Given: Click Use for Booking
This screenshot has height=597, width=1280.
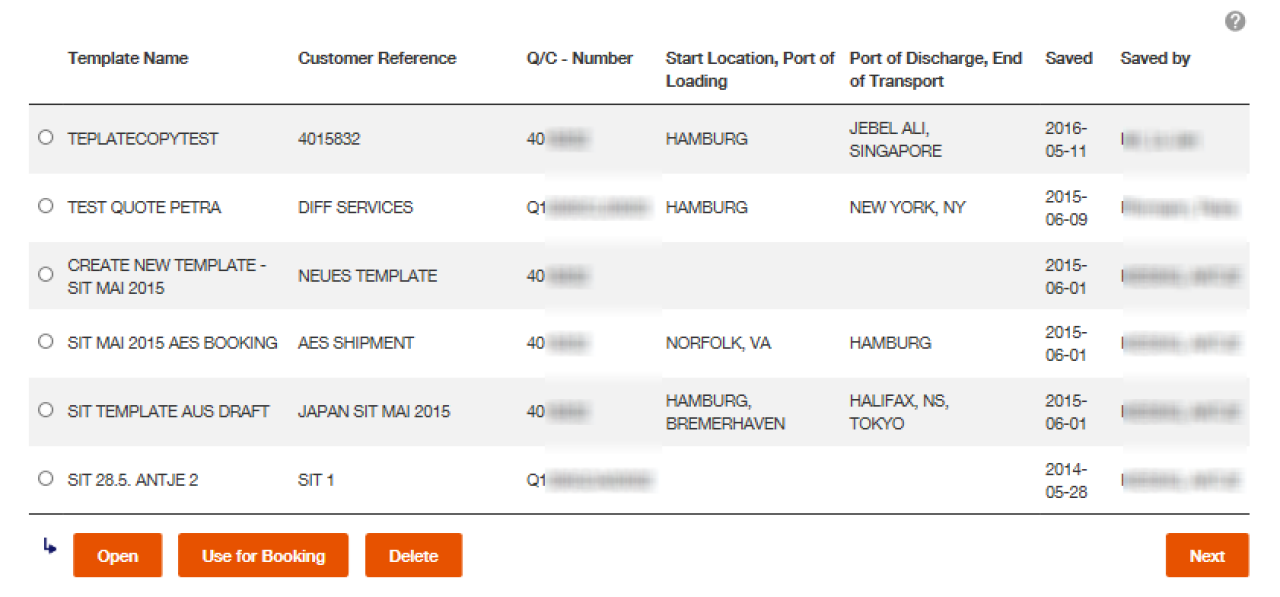Looking at the screenshot, I should 262,555.
